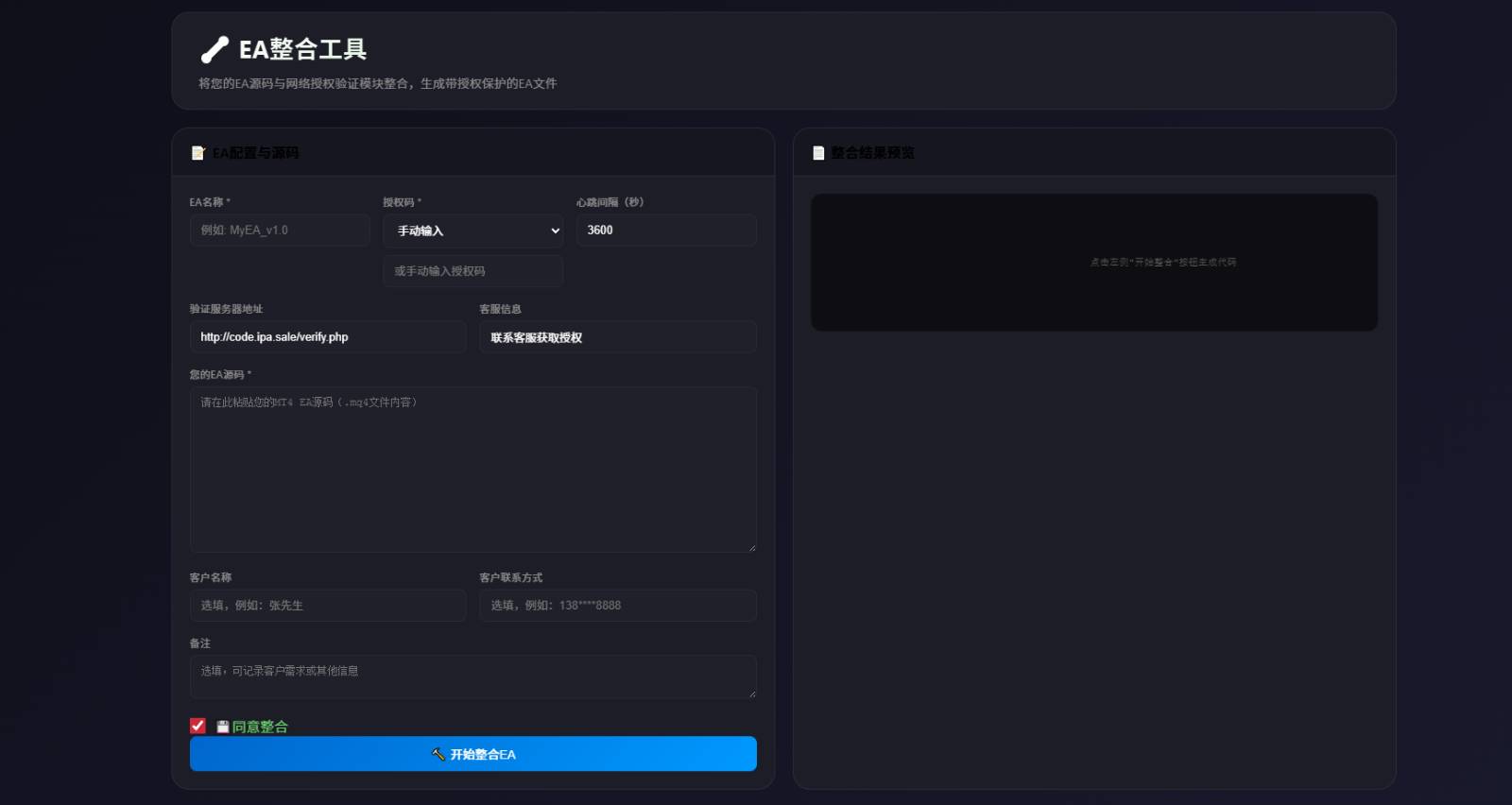This screenshot has width=1512, height=805.
Task: Focus the 客户联系方式 input field
Action: point(618,606)
